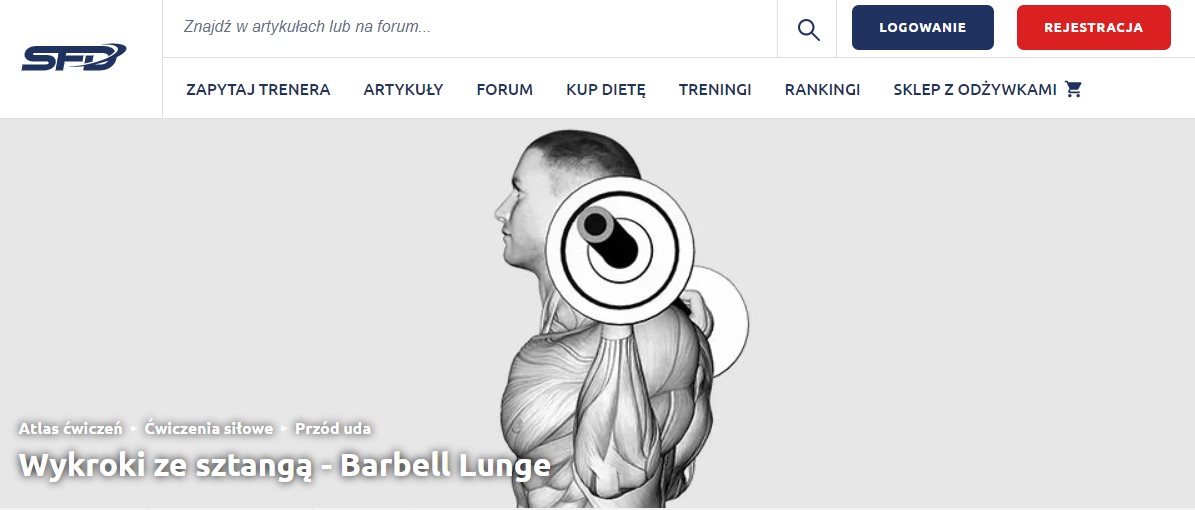The height and width of the screenshot is (510, 1195).
Task: Click the barbell weight plate in the illustration
Action: click(x=619, y=251)
